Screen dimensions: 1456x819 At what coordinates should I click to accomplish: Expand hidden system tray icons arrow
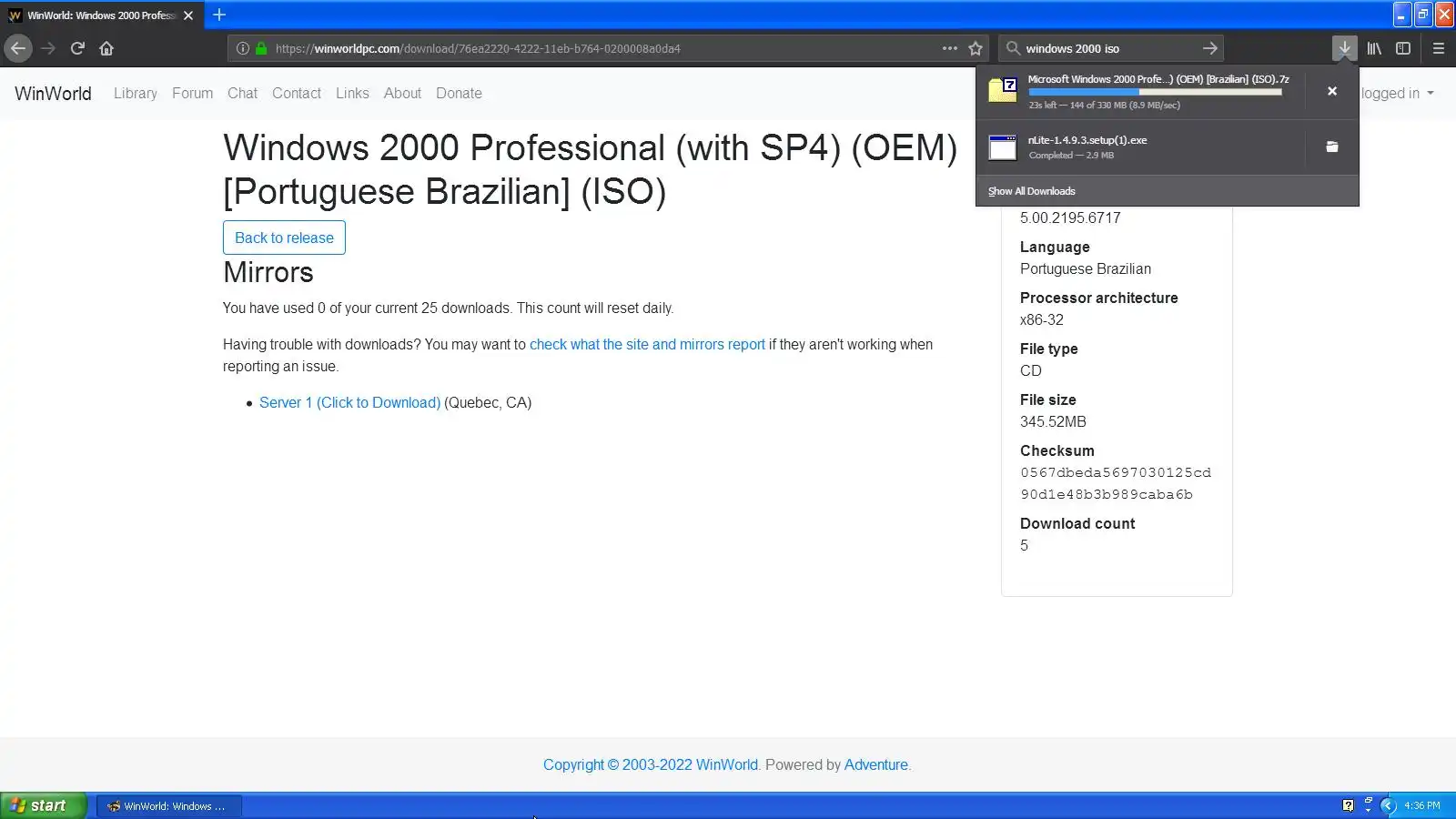click(1388, 805)
